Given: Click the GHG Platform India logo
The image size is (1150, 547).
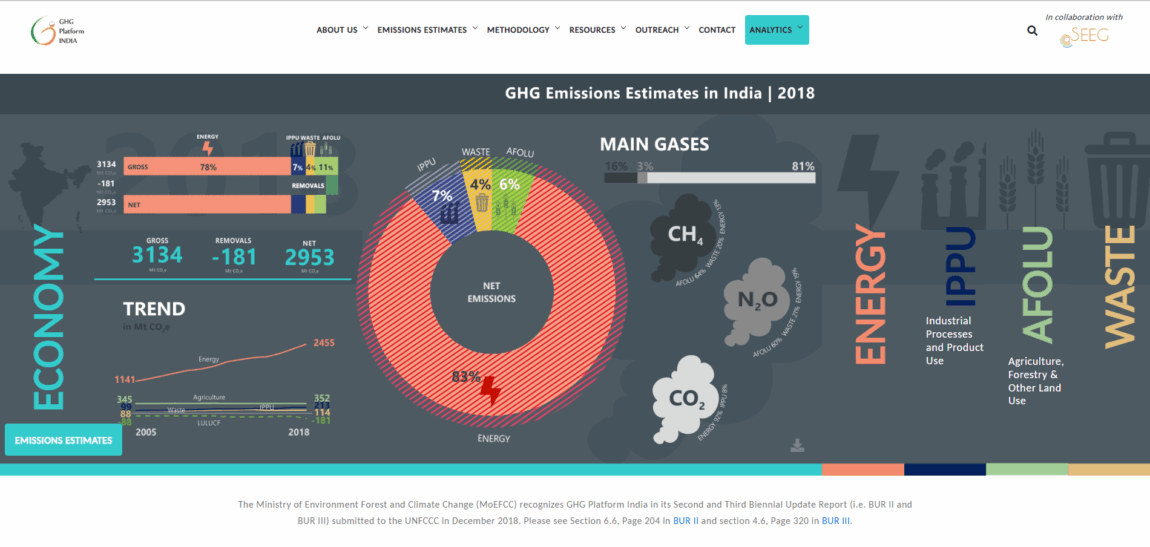Looking at the screenshot, I should (58, 31).
